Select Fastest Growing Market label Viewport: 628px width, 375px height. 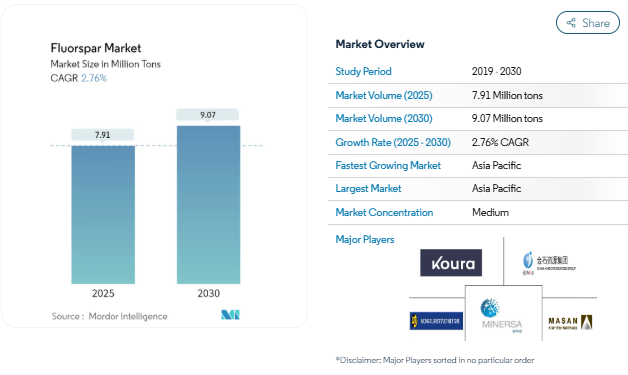(388, 165)
